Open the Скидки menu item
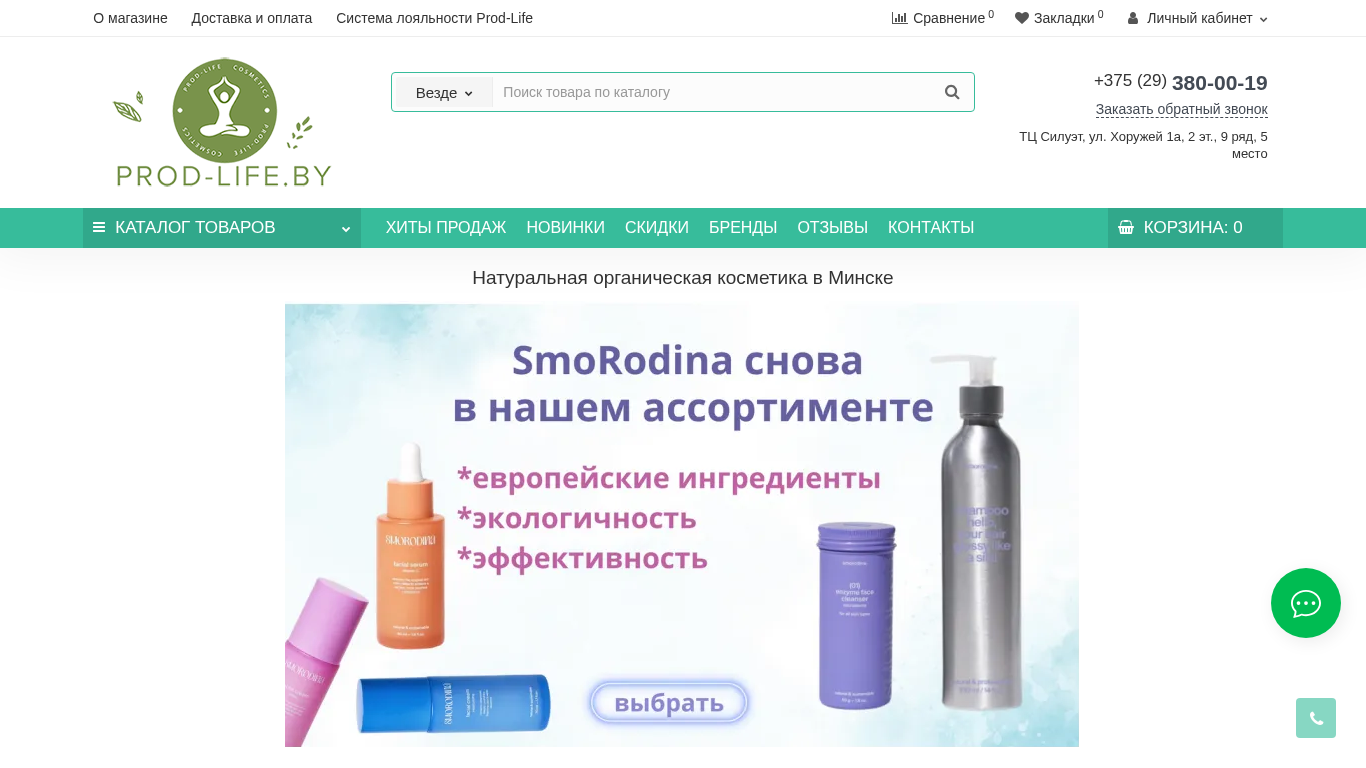The width and height of the screenshot is (1366, 768). pyautogui.click(x=657, y=228)
